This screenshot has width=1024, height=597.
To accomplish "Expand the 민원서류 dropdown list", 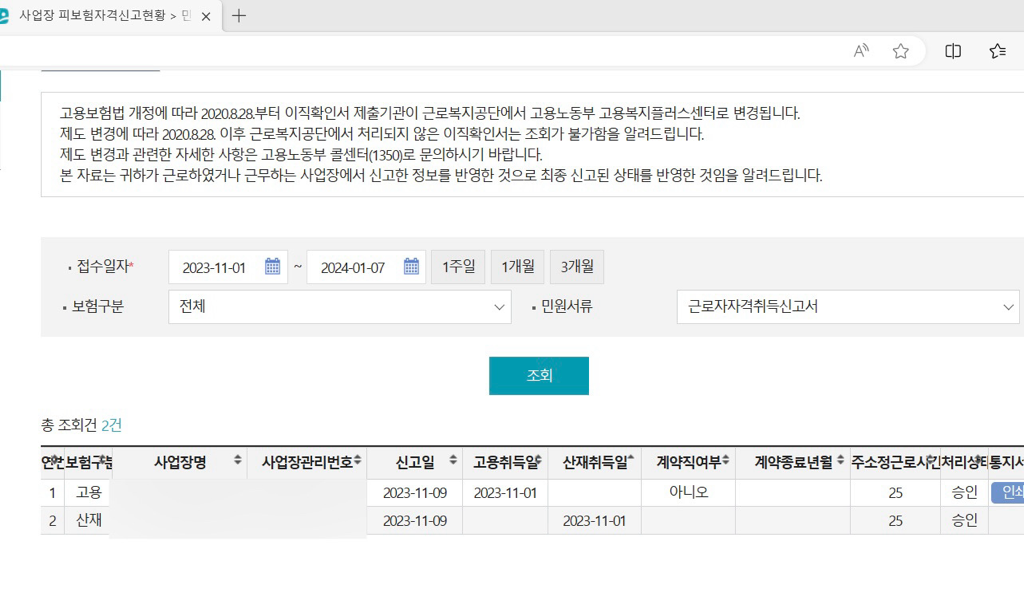I will (x=847, y=307).
